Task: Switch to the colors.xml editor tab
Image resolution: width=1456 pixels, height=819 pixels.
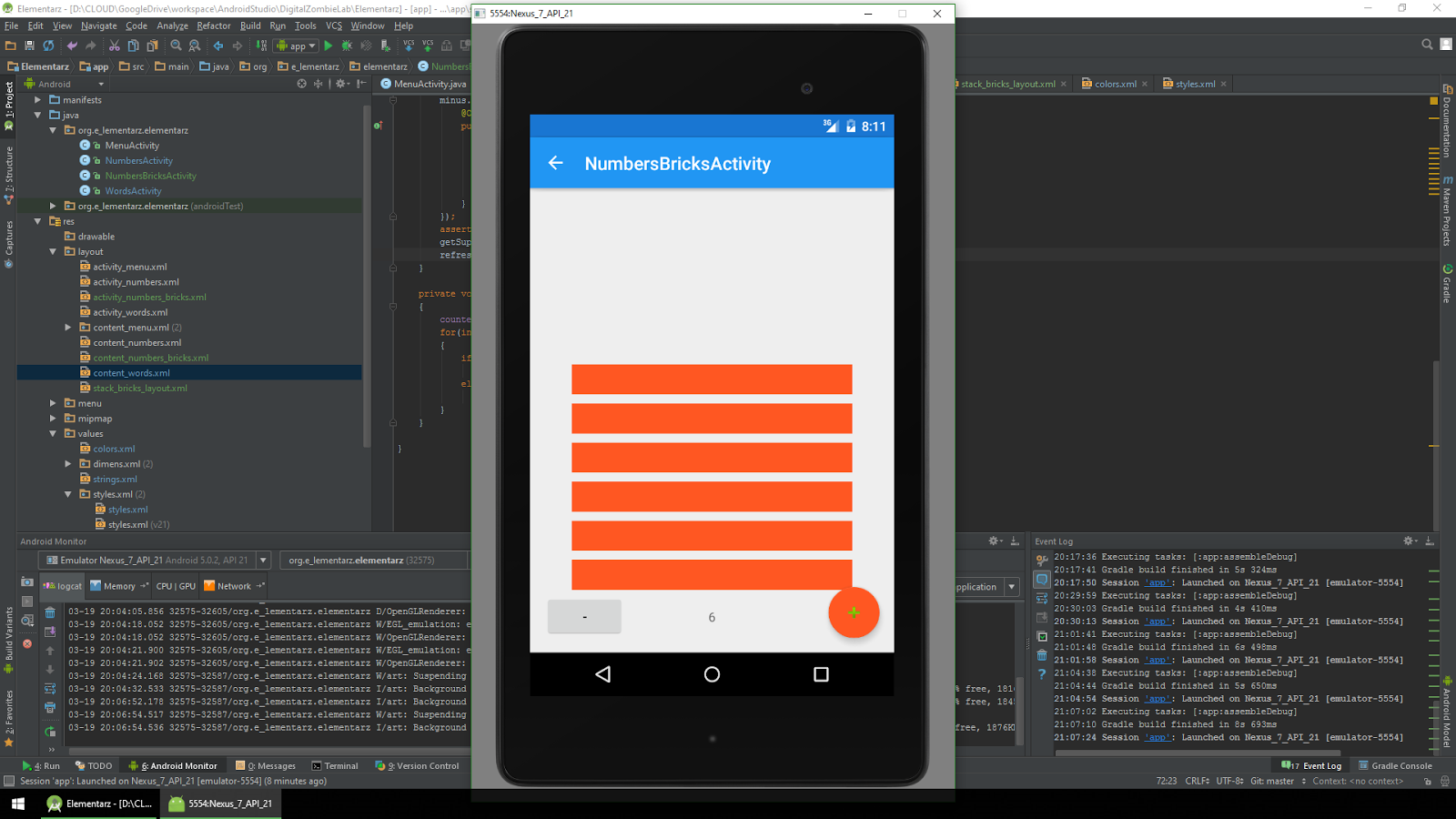Action: 1115,84
